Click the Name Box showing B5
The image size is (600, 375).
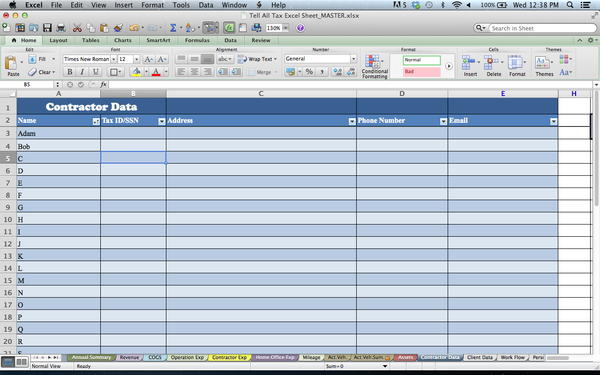pyautogui.click(x=27, y=85)
